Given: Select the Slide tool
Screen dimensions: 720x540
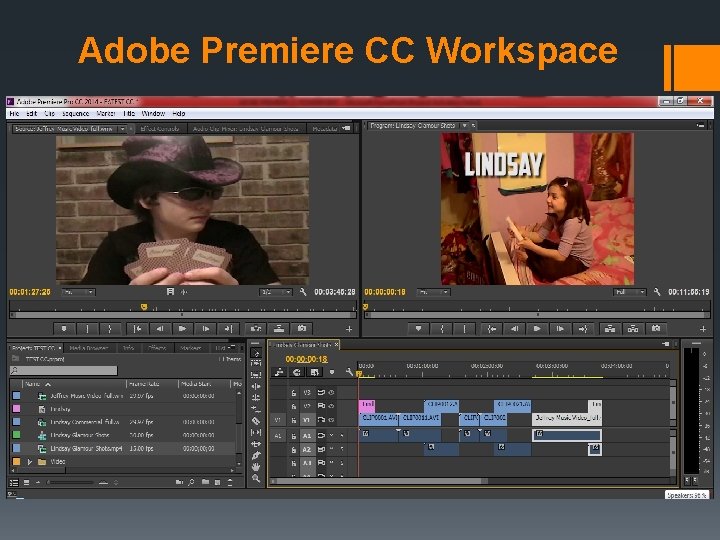Looking at the screenshot, I should [x=256, y=444].
